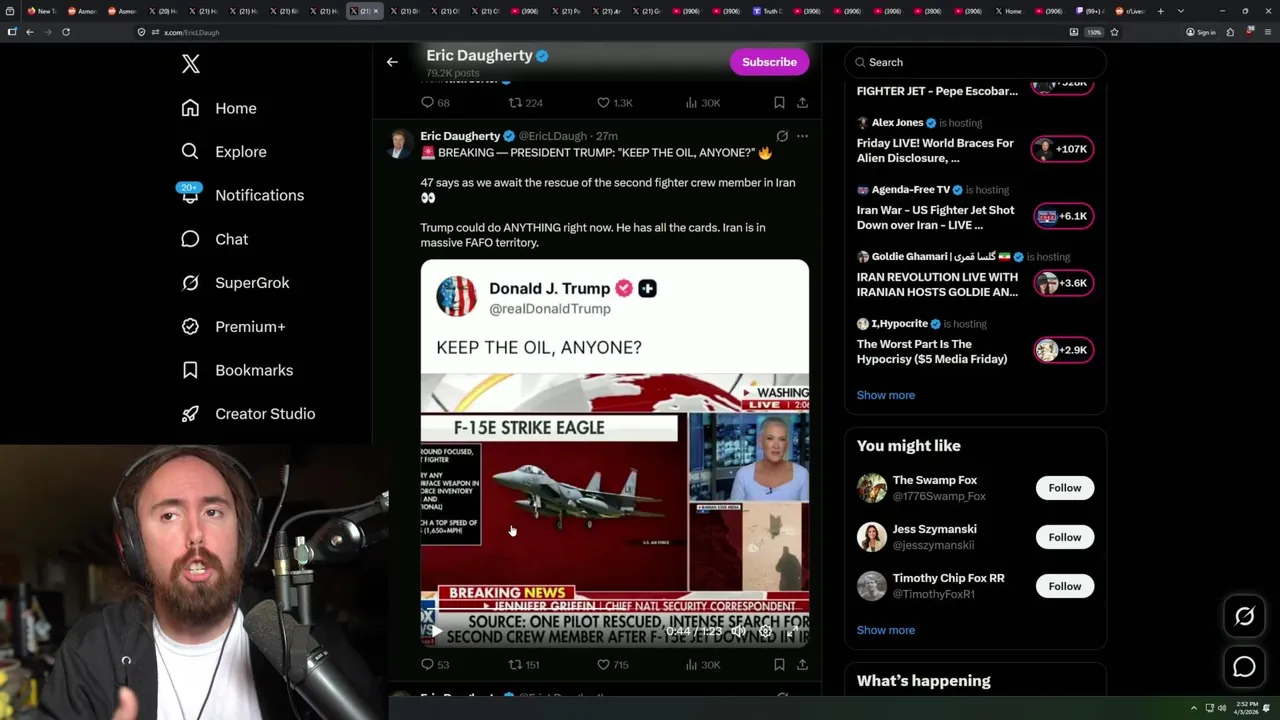Open Chat from the sidebar
The width and height of the screenshot is (1280, 720).
(x=214, y=239)
